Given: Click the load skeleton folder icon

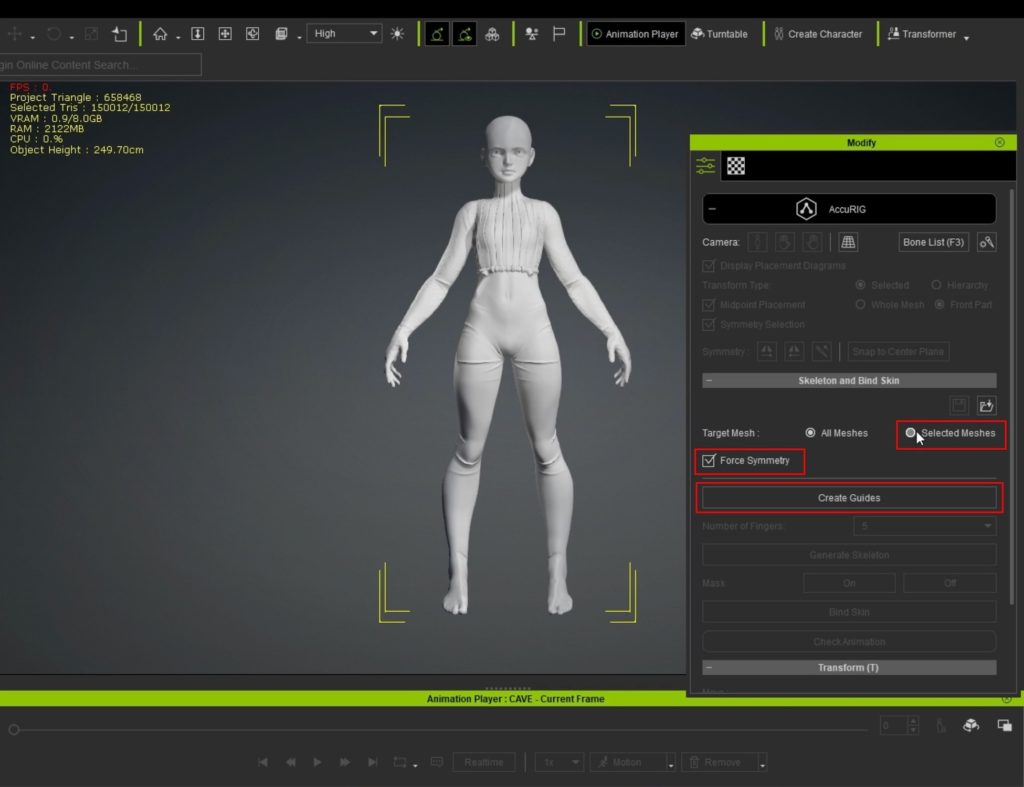Looking at the screenshot, I should click(x=987, y=405).
